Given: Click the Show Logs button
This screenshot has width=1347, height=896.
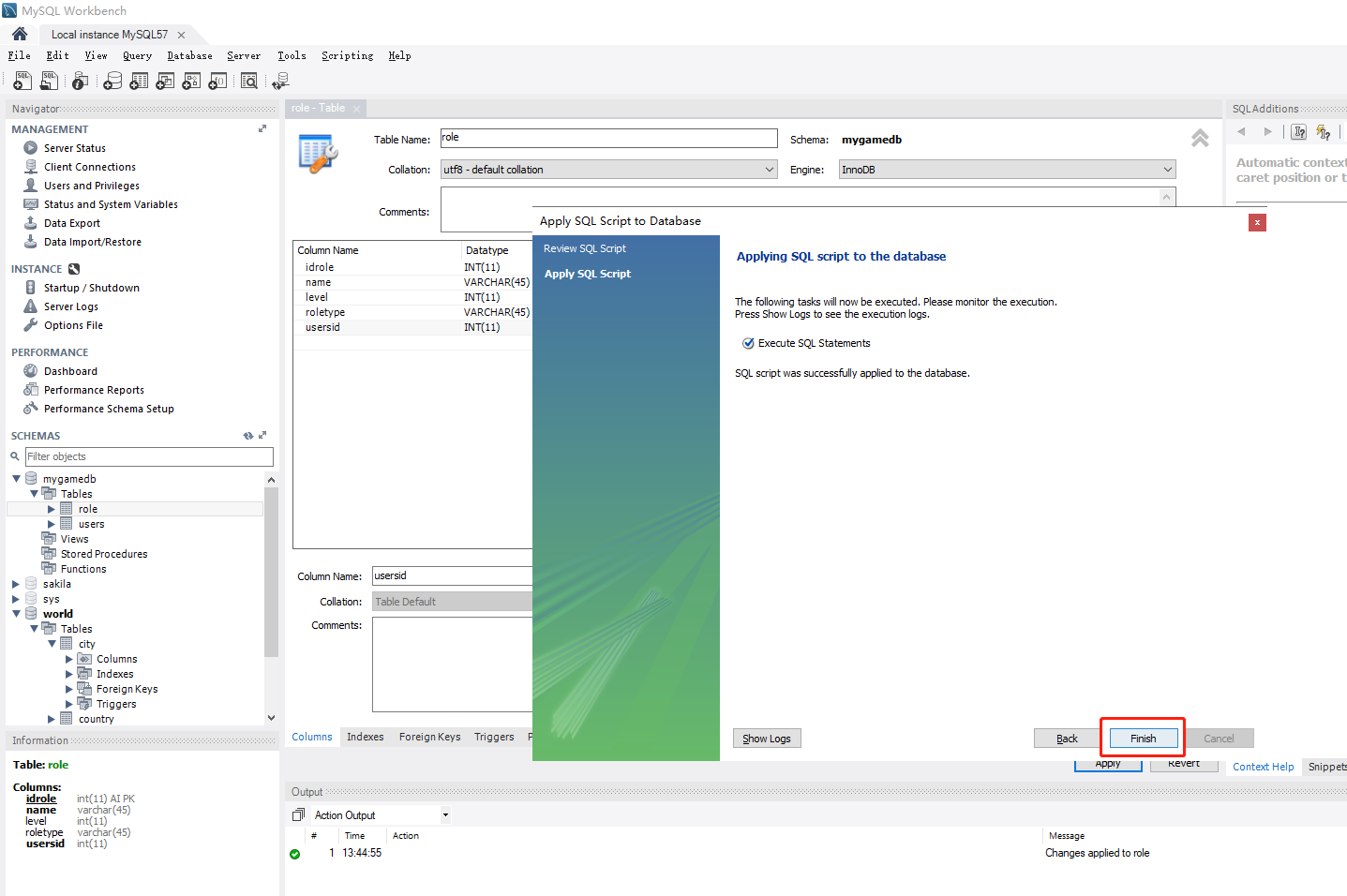Looking at the screenshot, I should tap(767, 739).
